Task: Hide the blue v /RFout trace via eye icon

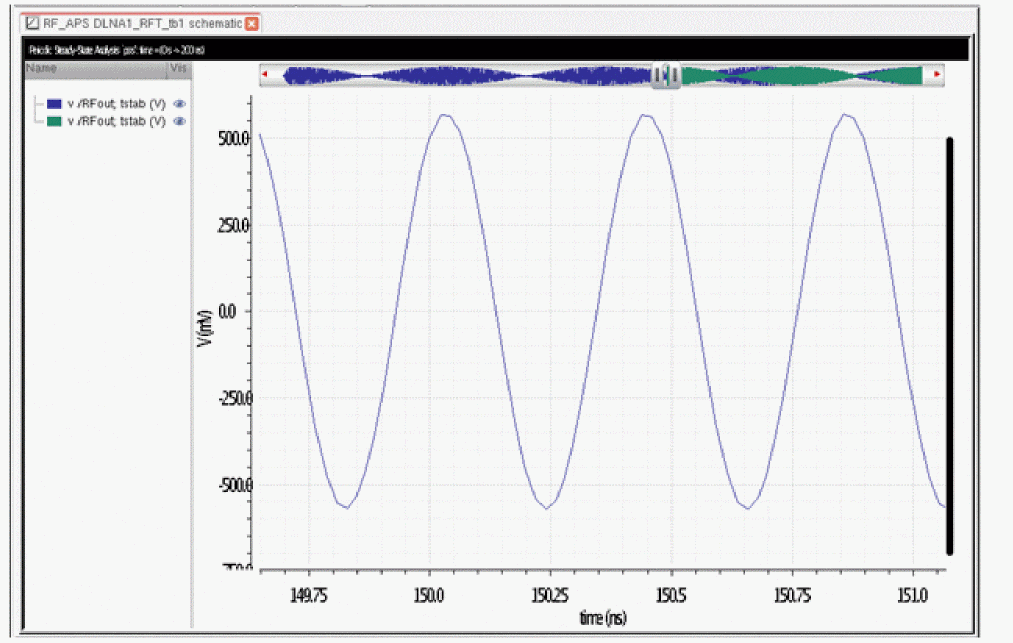Action: pos(180,104)
